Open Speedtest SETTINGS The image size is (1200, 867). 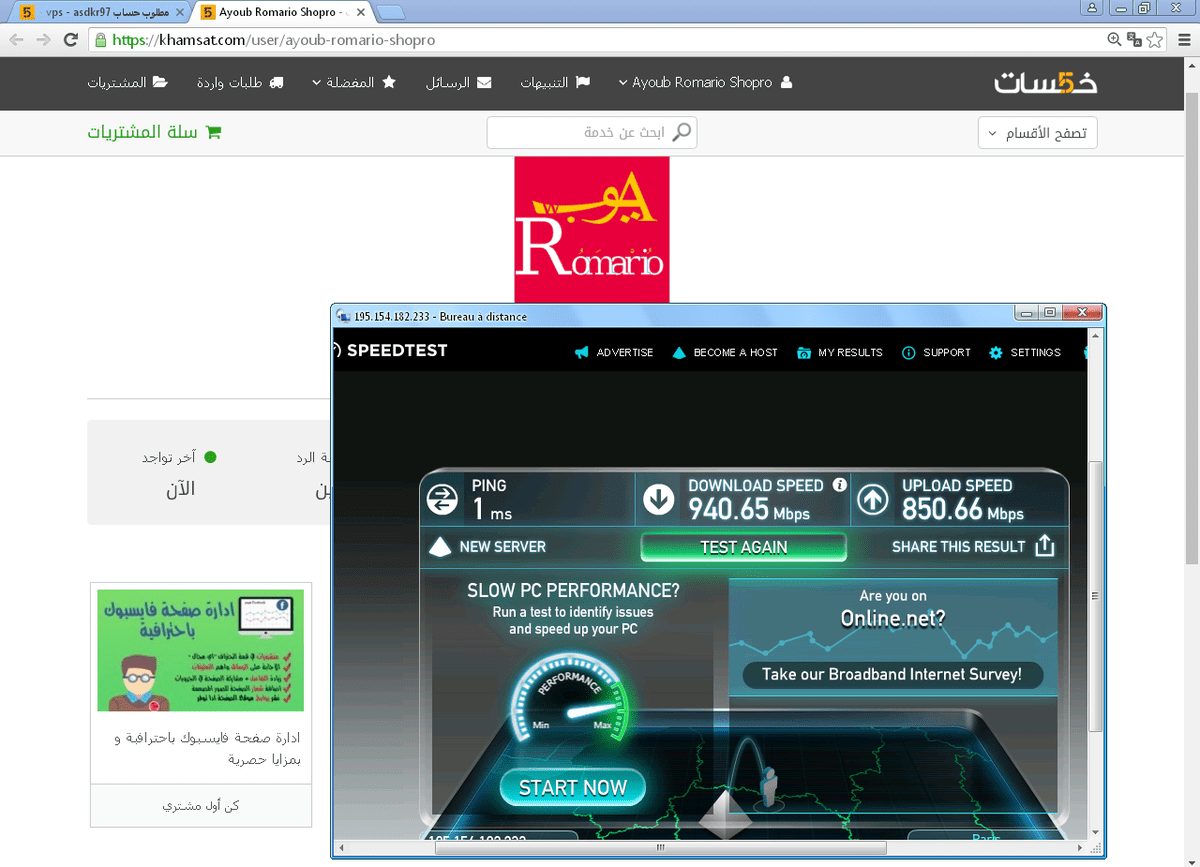[1025, 352]
